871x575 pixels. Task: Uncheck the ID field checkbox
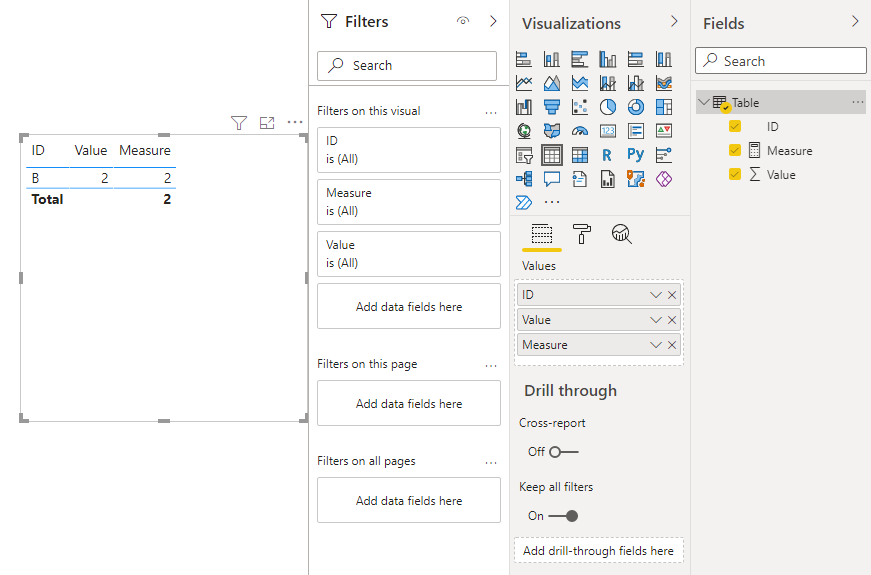(735, 126)
